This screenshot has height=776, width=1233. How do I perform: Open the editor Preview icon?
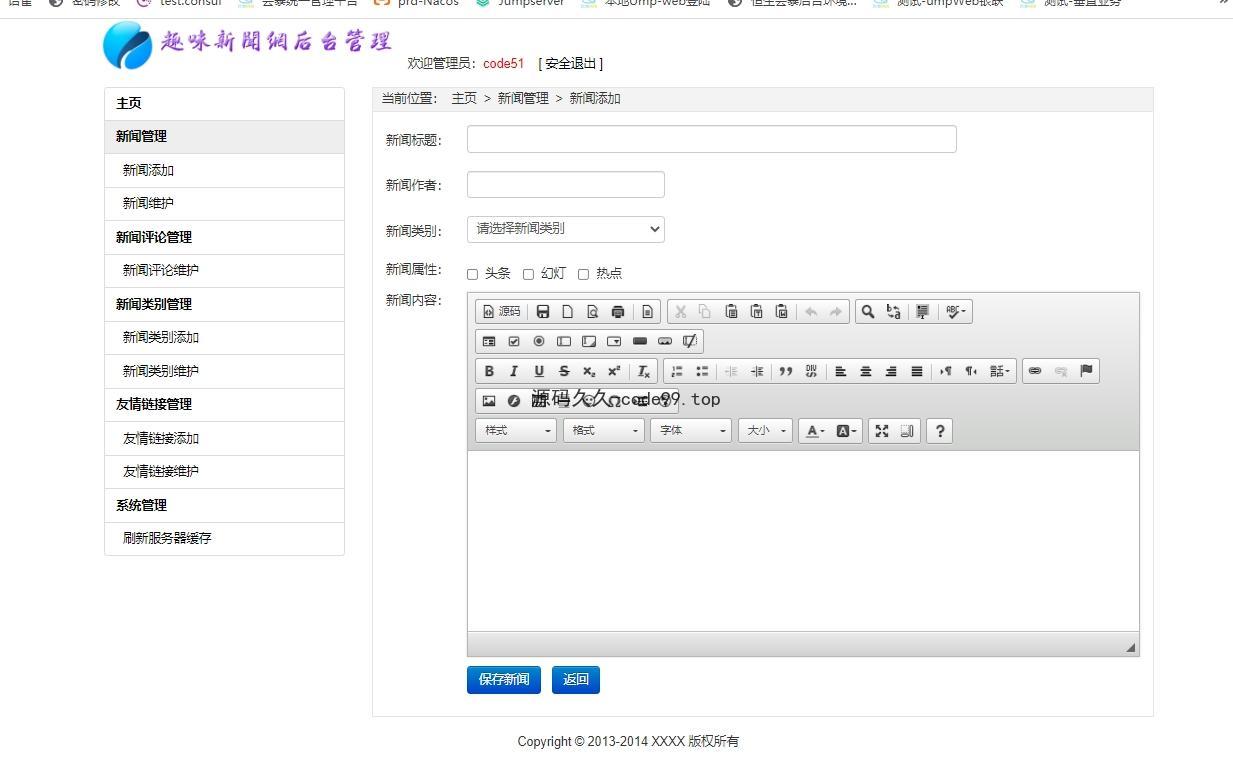click(593, 312)
